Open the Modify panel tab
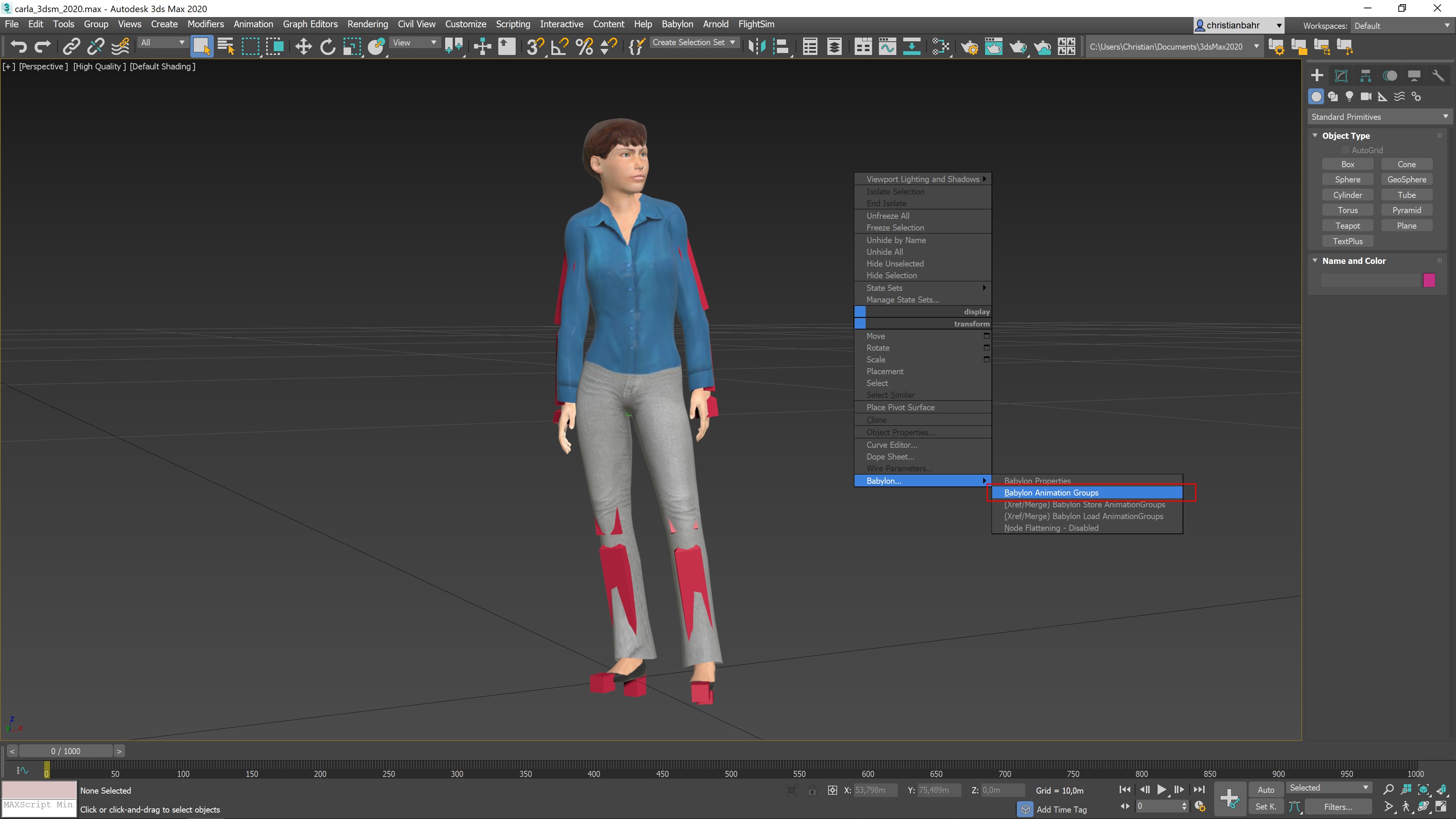1456x819 pixels. pos(1341,76)
